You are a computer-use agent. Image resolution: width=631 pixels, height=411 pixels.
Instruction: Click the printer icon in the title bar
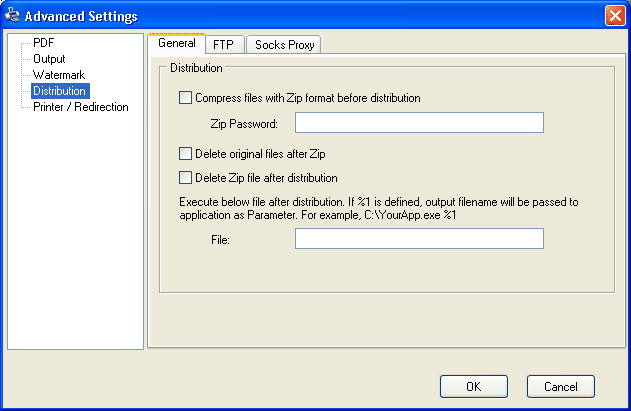pyautogui.click(x=12, y=15)
